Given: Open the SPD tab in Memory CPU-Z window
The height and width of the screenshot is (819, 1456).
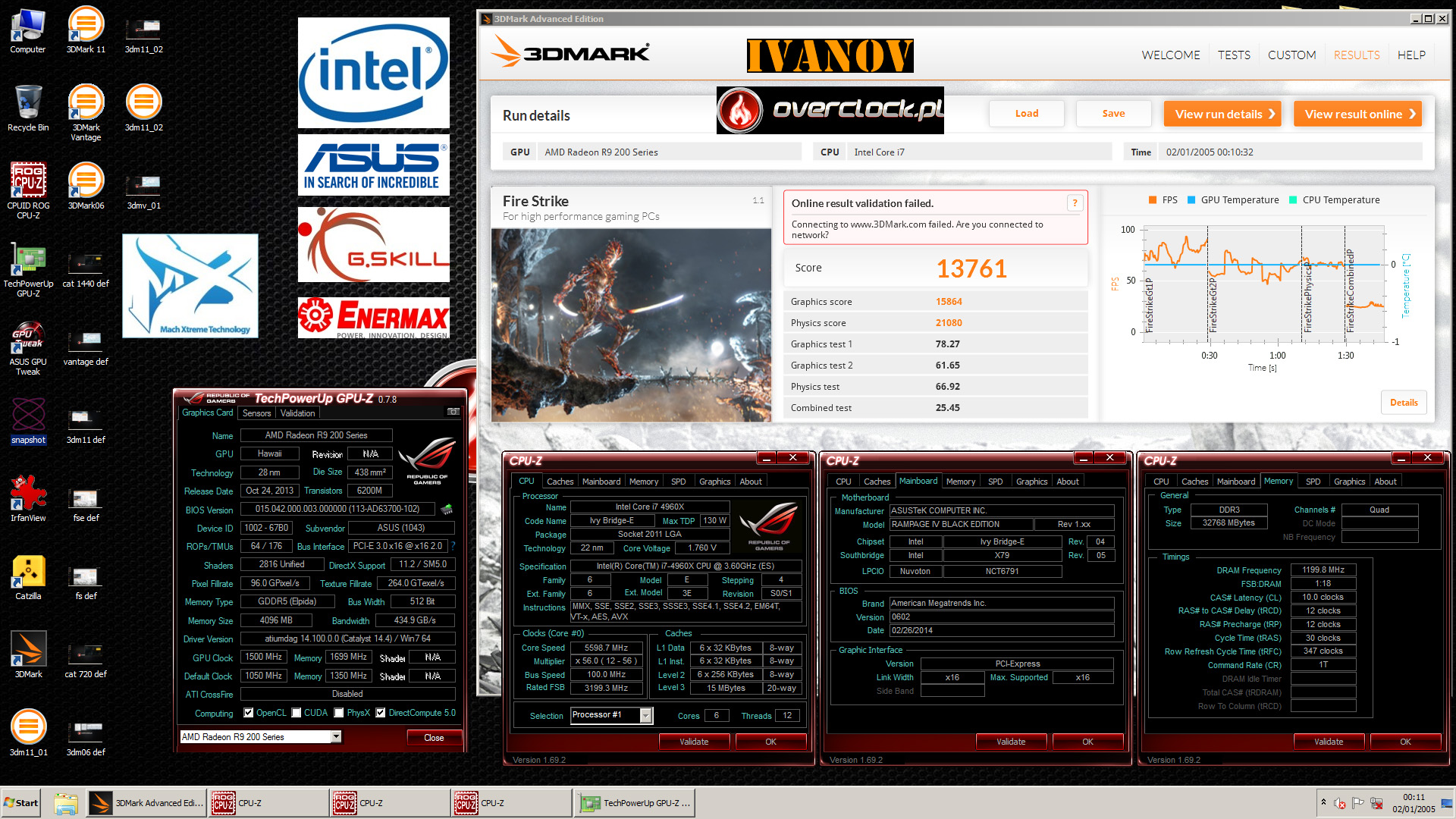Looking at the screenshot, I should click(1313, 482).
